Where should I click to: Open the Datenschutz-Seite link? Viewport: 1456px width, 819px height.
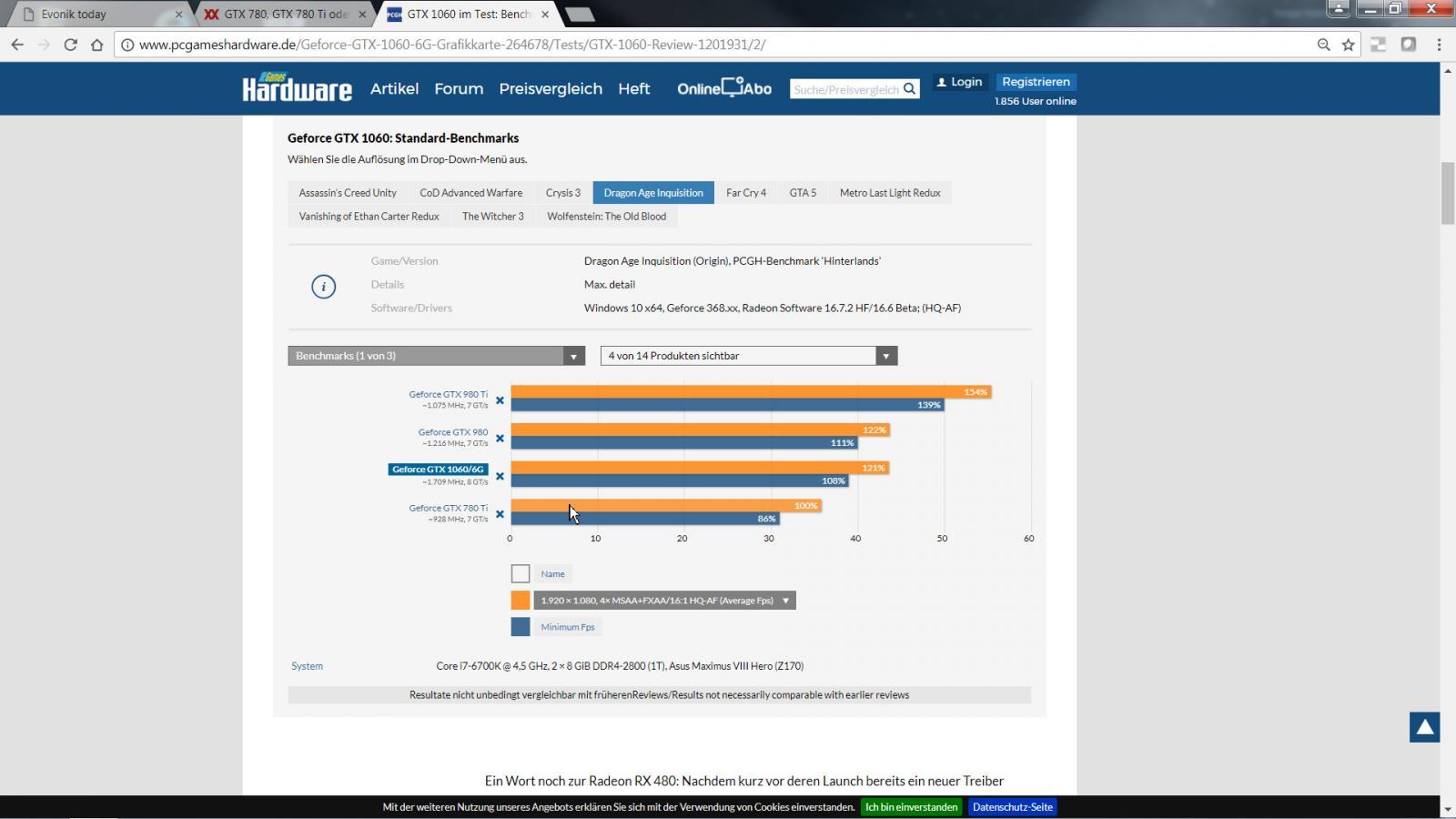tap(1012, 807)
